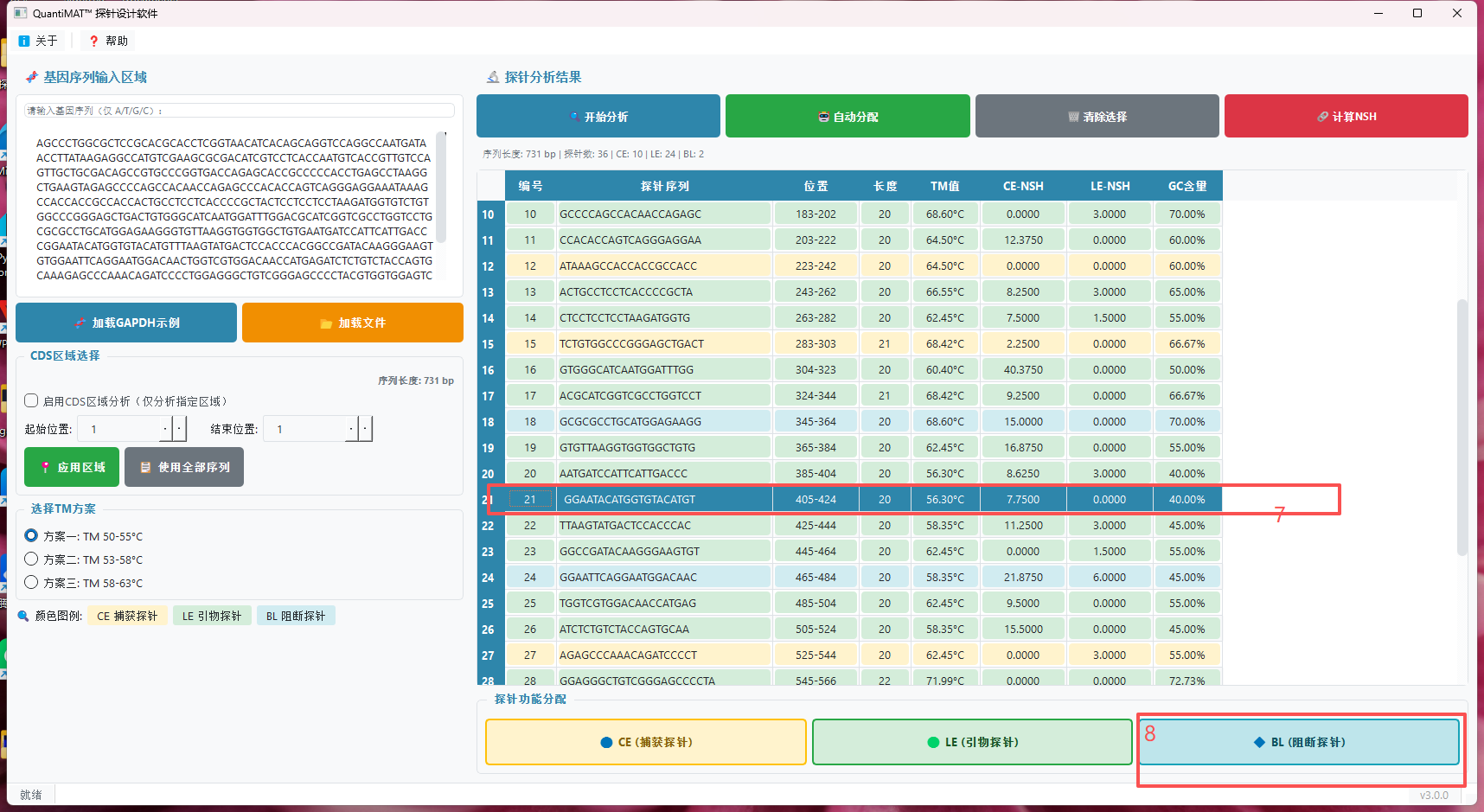This screenshot has width=1484, height=812.
Task: Click inside the gene sequence input box
Action: [x=238, y=208]
